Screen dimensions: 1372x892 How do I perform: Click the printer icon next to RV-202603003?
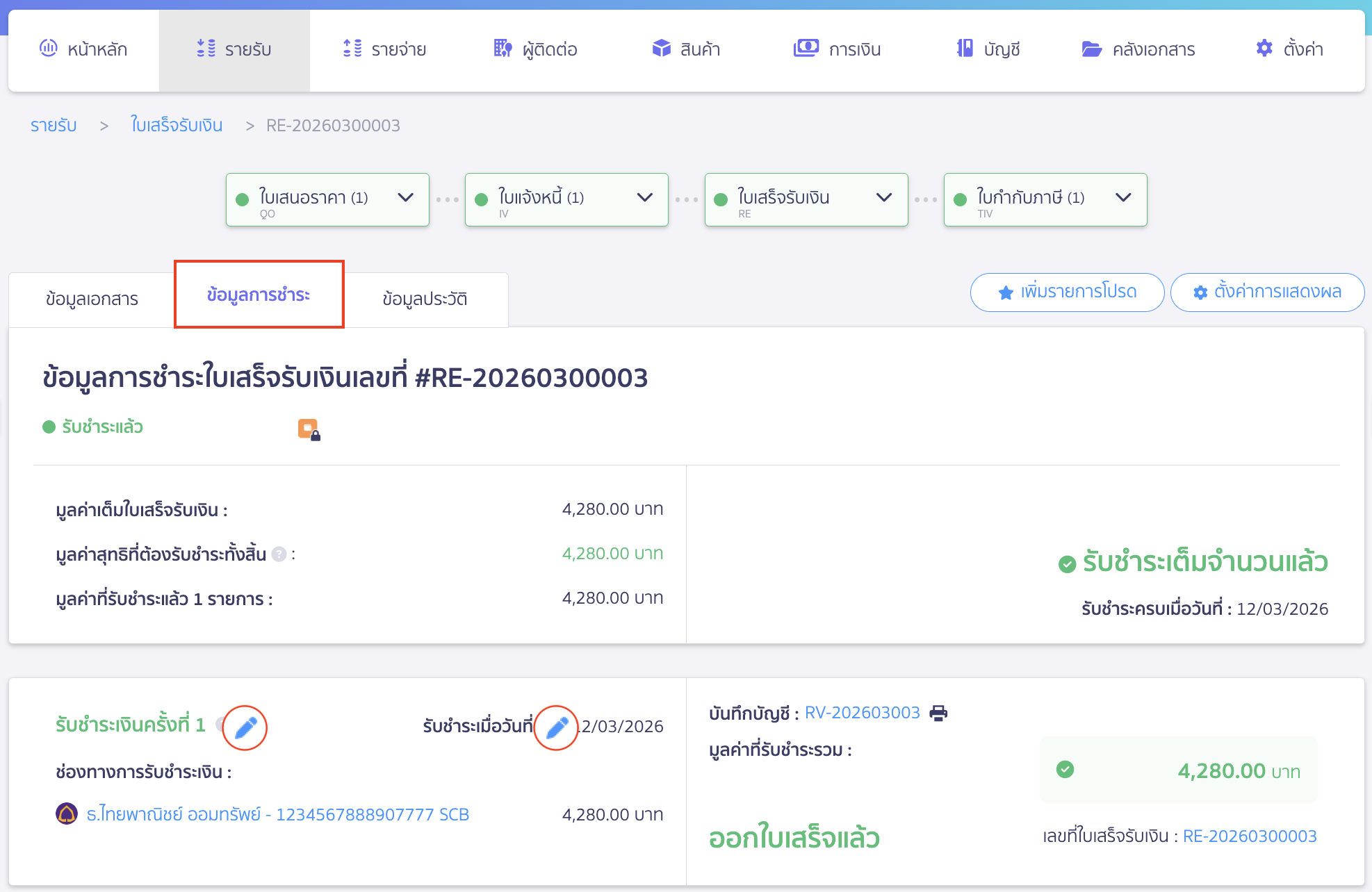tap(938, 713)
